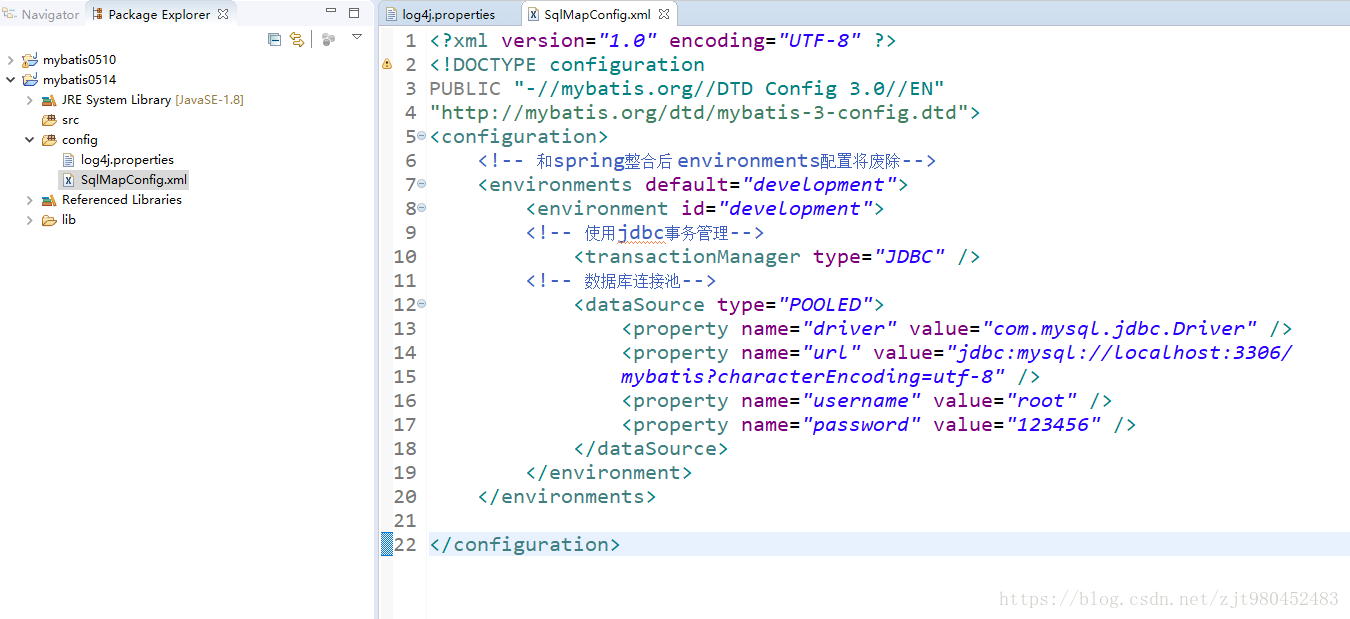Click the "POOLED" dataSource type value

coord(825,305)
